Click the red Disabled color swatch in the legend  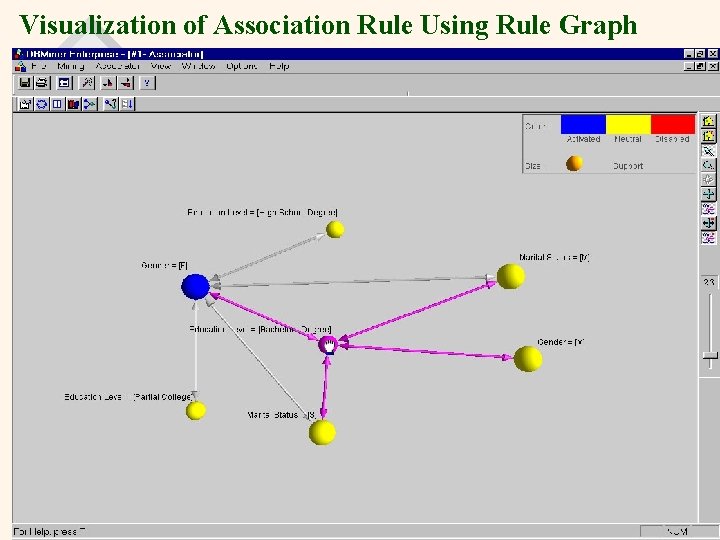tap(673, 124)
